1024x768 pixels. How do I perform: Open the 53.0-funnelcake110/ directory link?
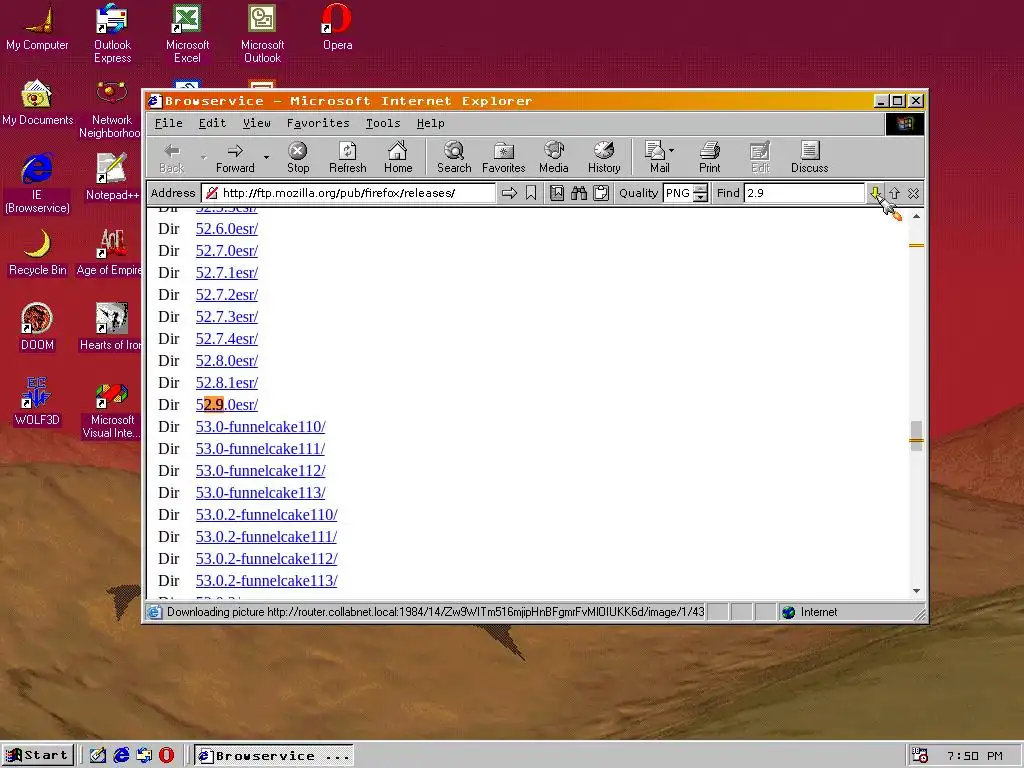[x=261, y=426]
